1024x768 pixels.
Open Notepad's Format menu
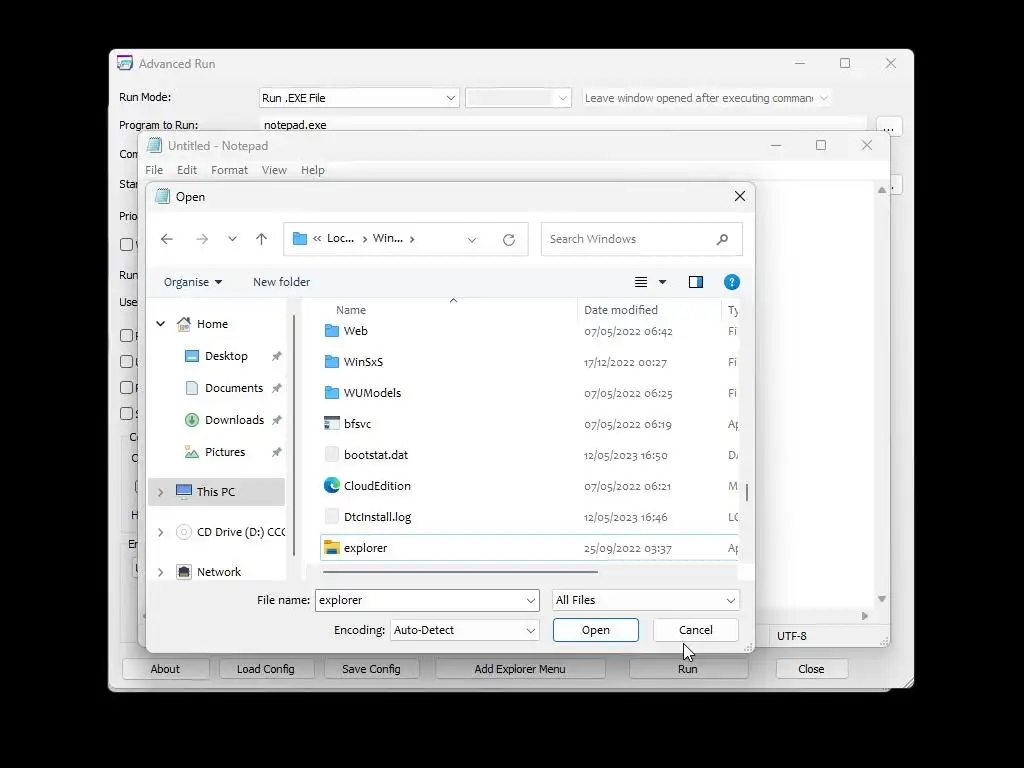(229, 170)
